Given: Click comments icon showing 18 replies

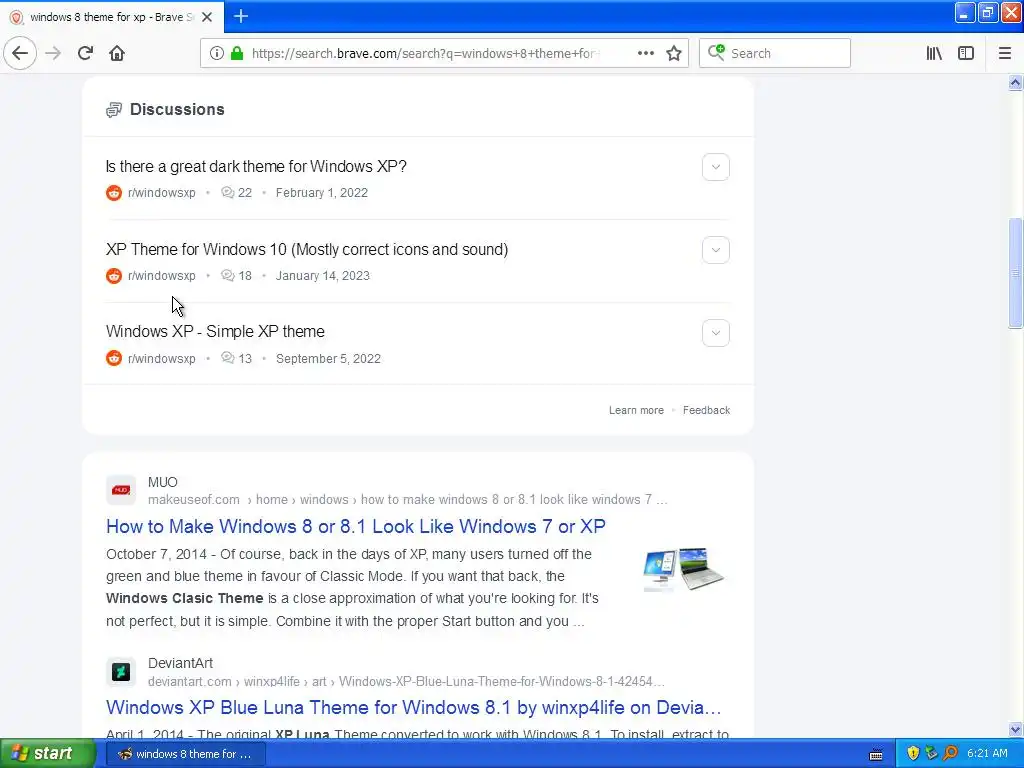Looking at the screenshot, I should (227, 276).
